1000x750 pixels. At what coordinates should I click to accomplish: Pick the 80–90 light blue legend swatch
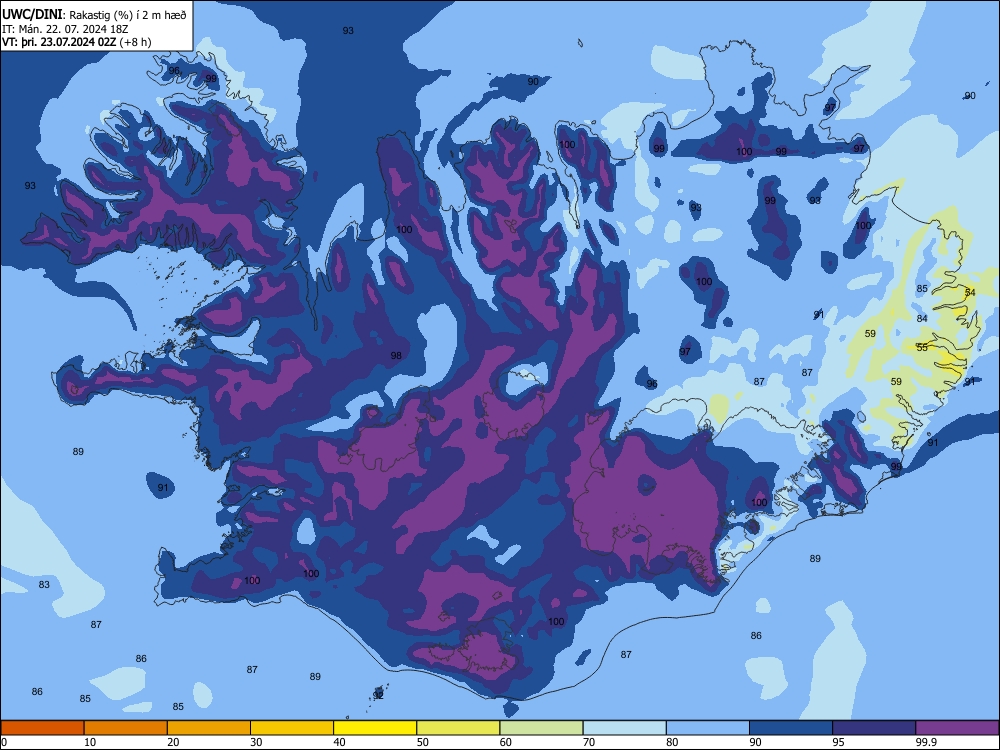coord(708,728)
